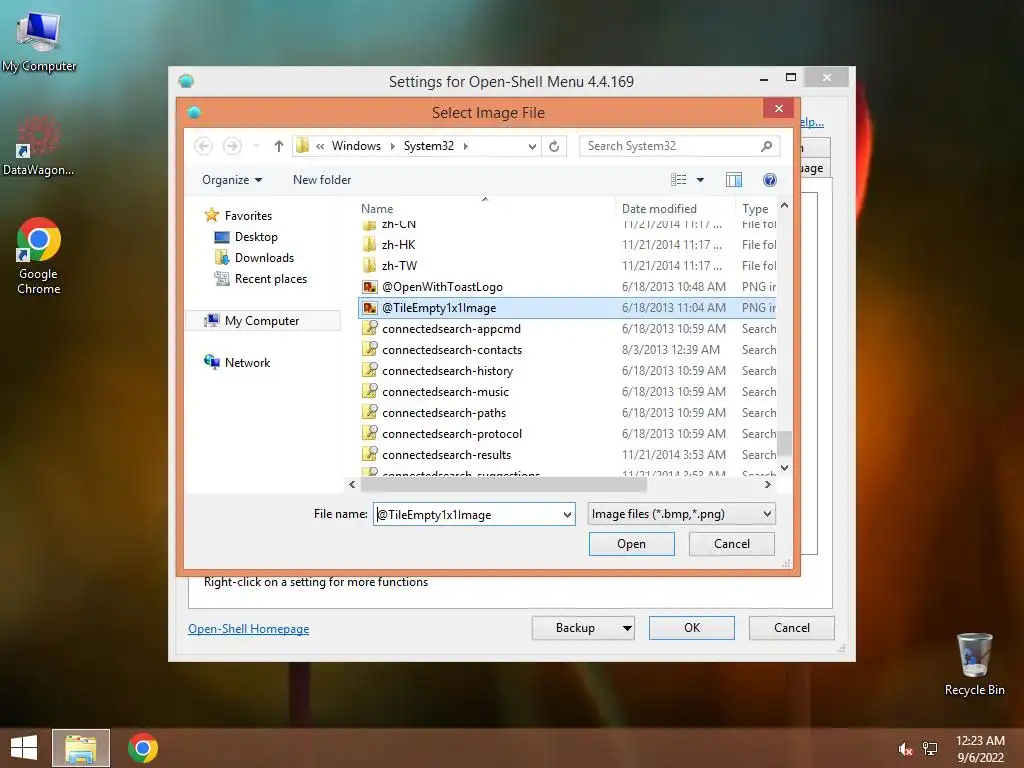Open the Backup dropdown button
The width and height of the screenshot is (1024, 768).
pos(583,628)
